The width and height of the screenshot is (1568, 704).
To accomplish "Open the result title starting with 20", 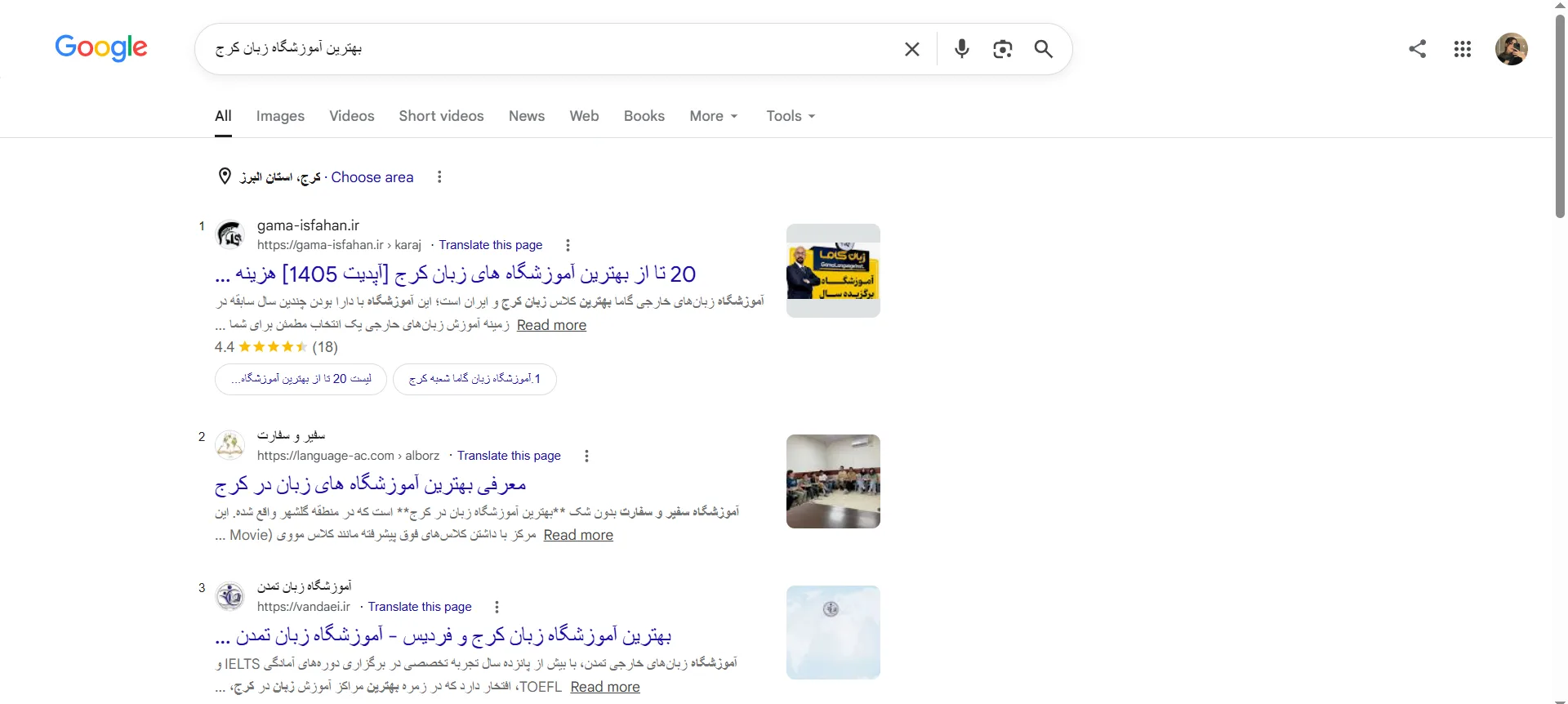I will point(456,274).
